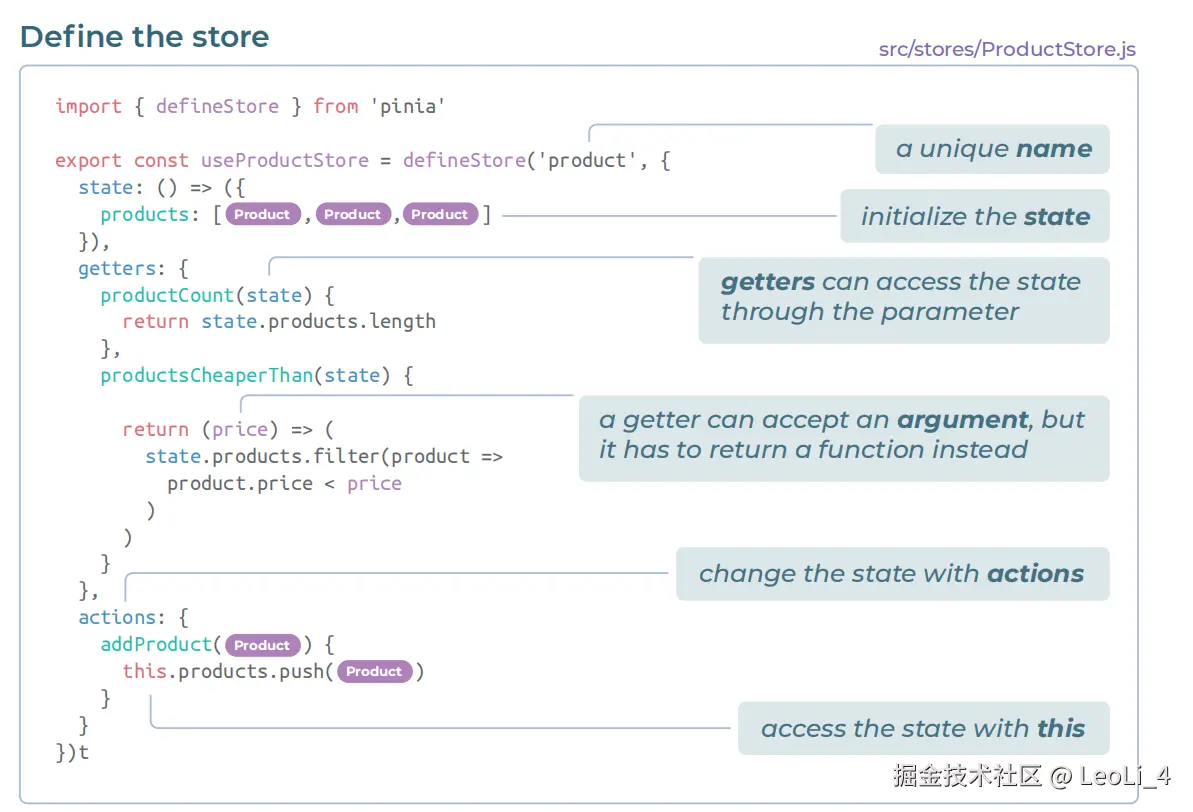Click the LeoLi_4 watermark text

tap(1124, 775)
